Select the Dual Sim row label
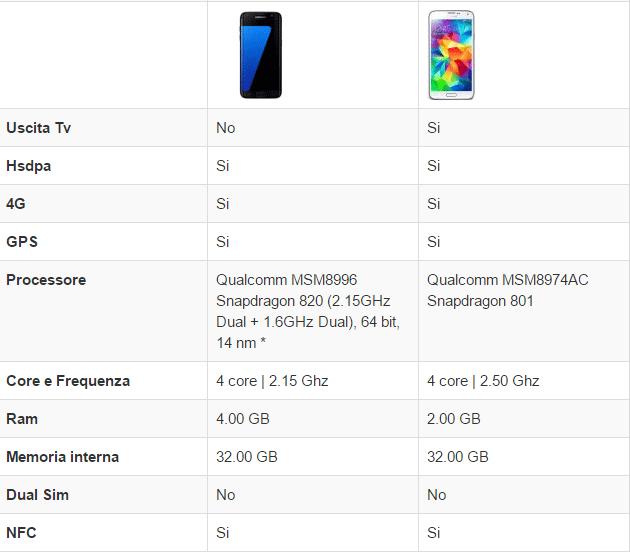630x553 pixels. point(37,495)
